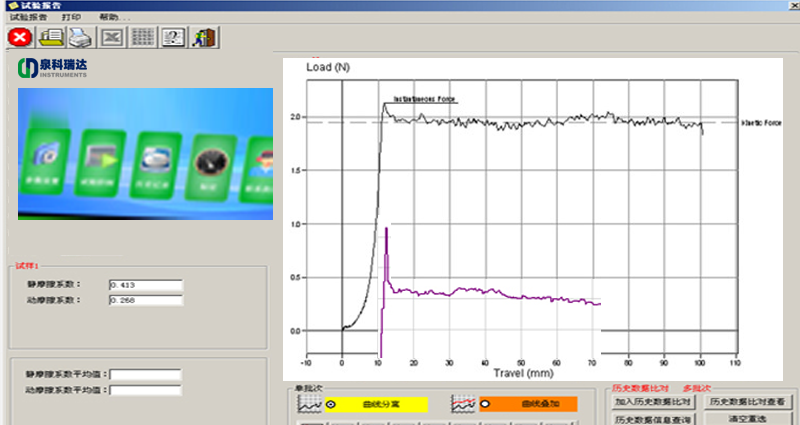The image size is (800, 425).
Task: Click the exit door toolbar icon
Action: click(205, 37)
